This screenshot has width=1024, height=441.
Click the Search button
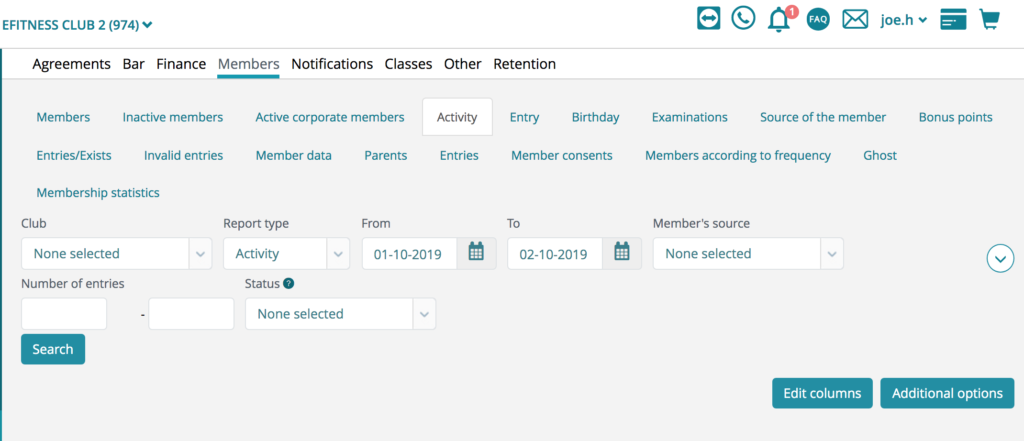[x=53, y=349]
